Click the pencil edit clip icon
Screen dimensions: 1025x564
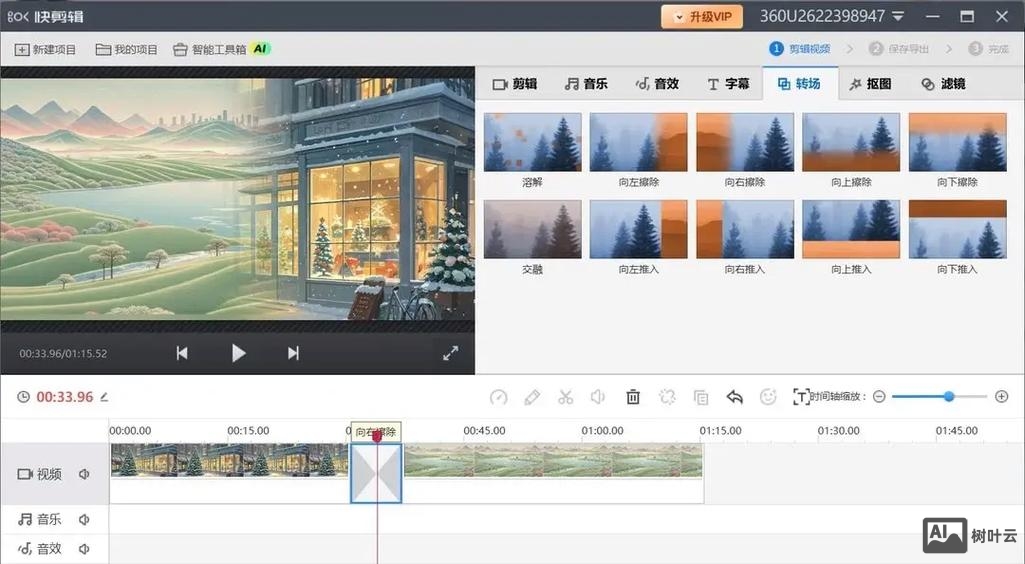[532, 397]
